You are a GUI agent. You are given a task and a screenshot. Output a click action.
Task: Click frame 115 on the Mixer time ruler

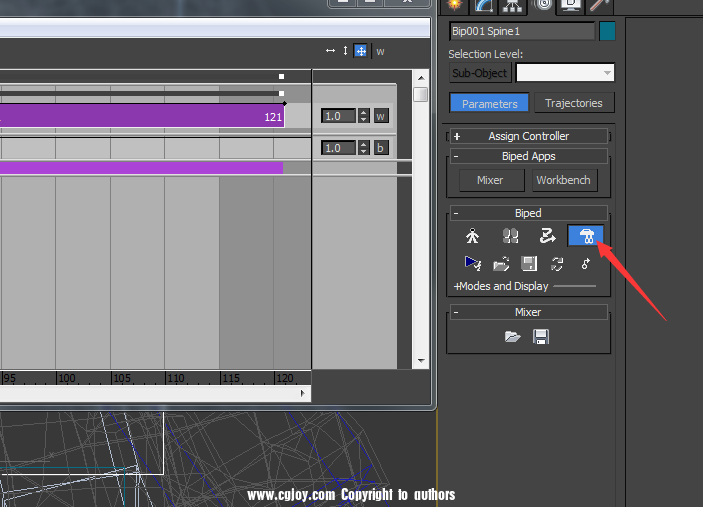tap(230, 378)
